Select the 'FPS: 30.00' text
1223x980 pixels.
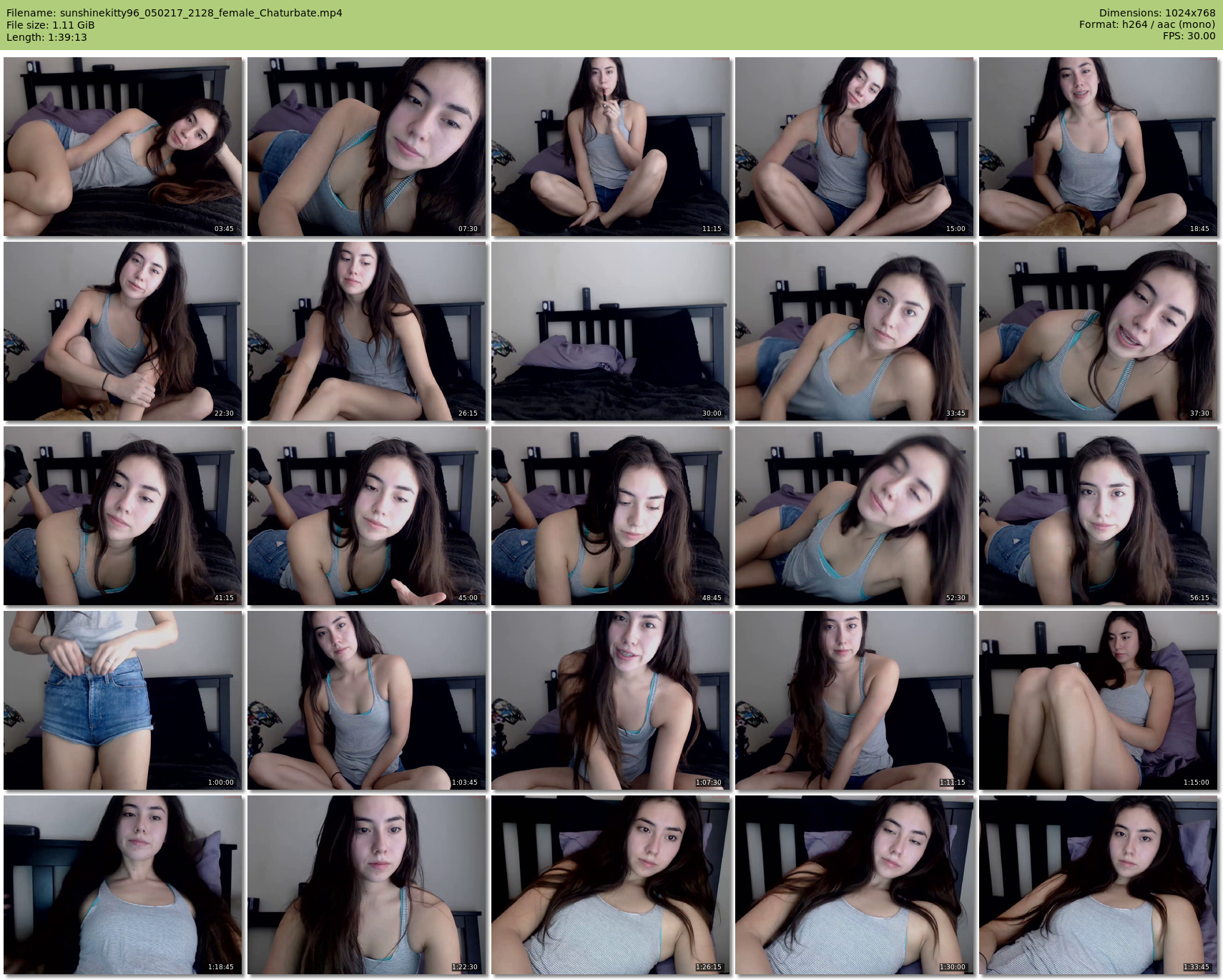coord(1189,36)
